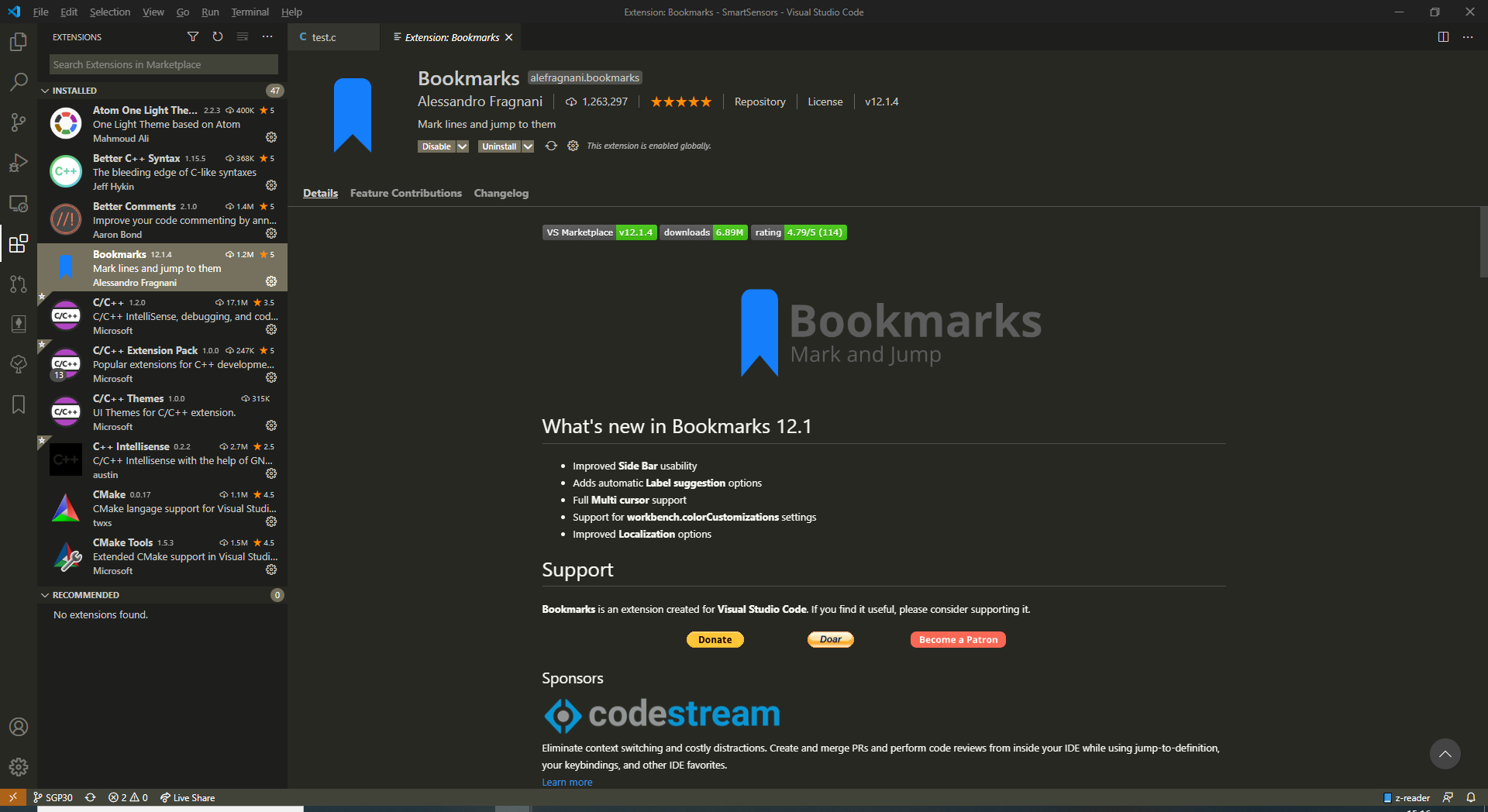Open the Terminal menu

250,12
